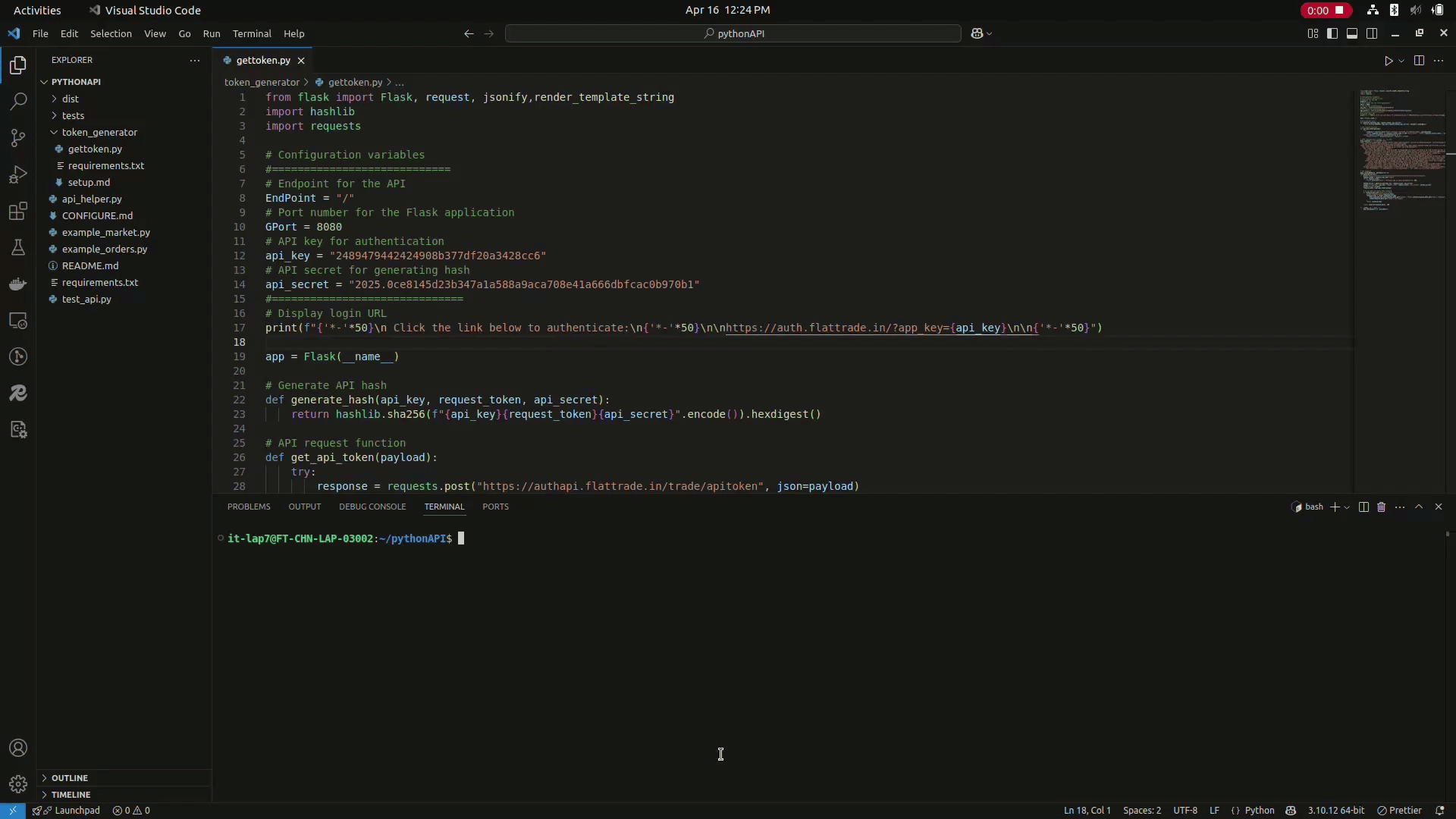
Task: Click the muted volume system icon
Action: [1416, 10]
